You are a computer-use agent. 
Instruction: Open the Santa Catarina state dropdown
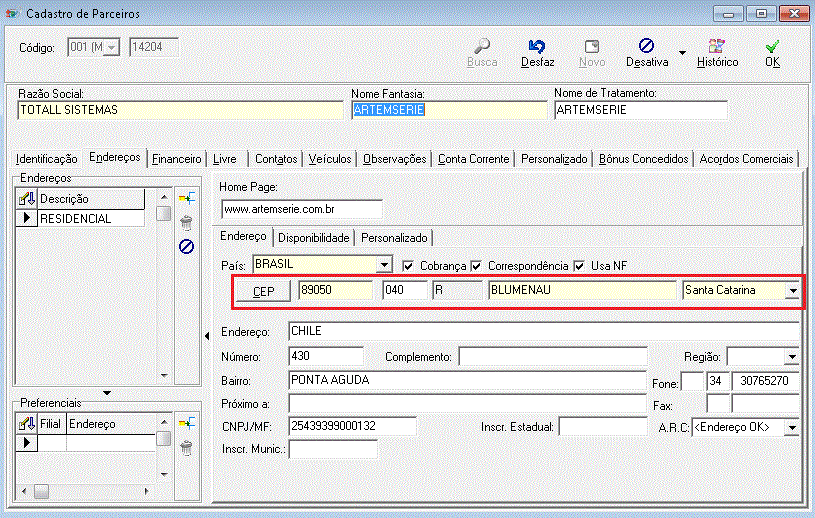792,291
